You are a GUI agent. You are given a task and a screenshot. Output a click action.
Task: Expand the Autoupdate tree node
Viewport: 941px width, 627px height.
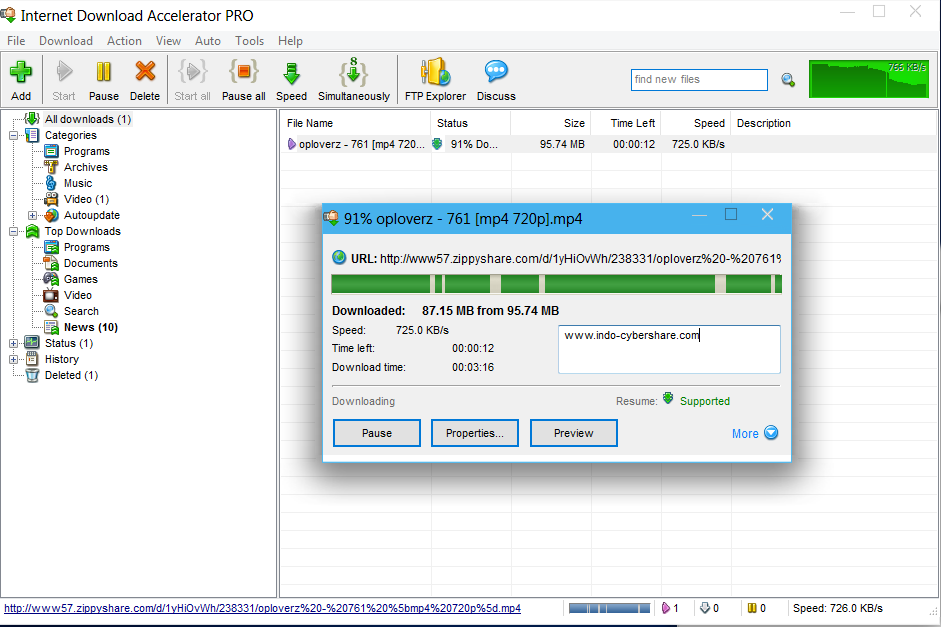[32, 215]
